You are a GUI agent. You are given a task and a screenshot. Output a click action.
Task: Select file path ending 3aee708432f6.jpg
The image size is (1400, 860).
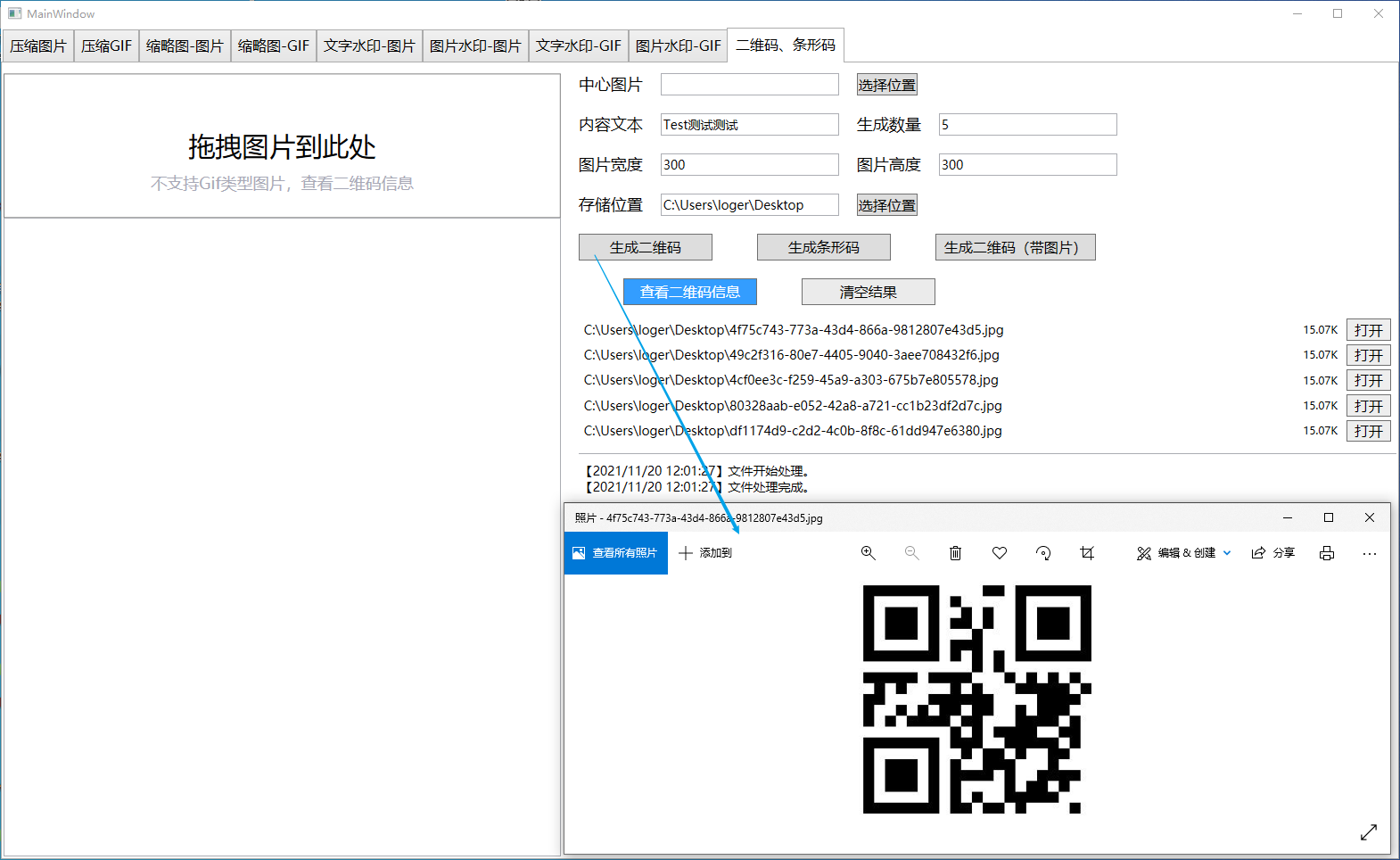[792, 355]
